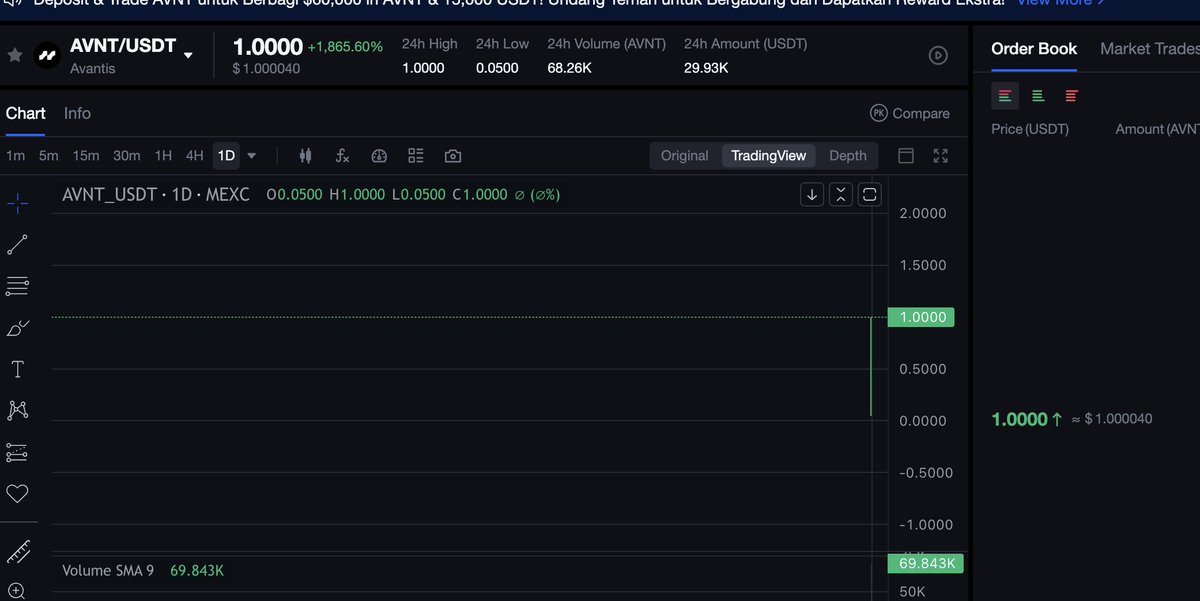Screen dimensions: 1200x601
Task: Select the chart patterns tool
Action: click(x=18, y=410)
